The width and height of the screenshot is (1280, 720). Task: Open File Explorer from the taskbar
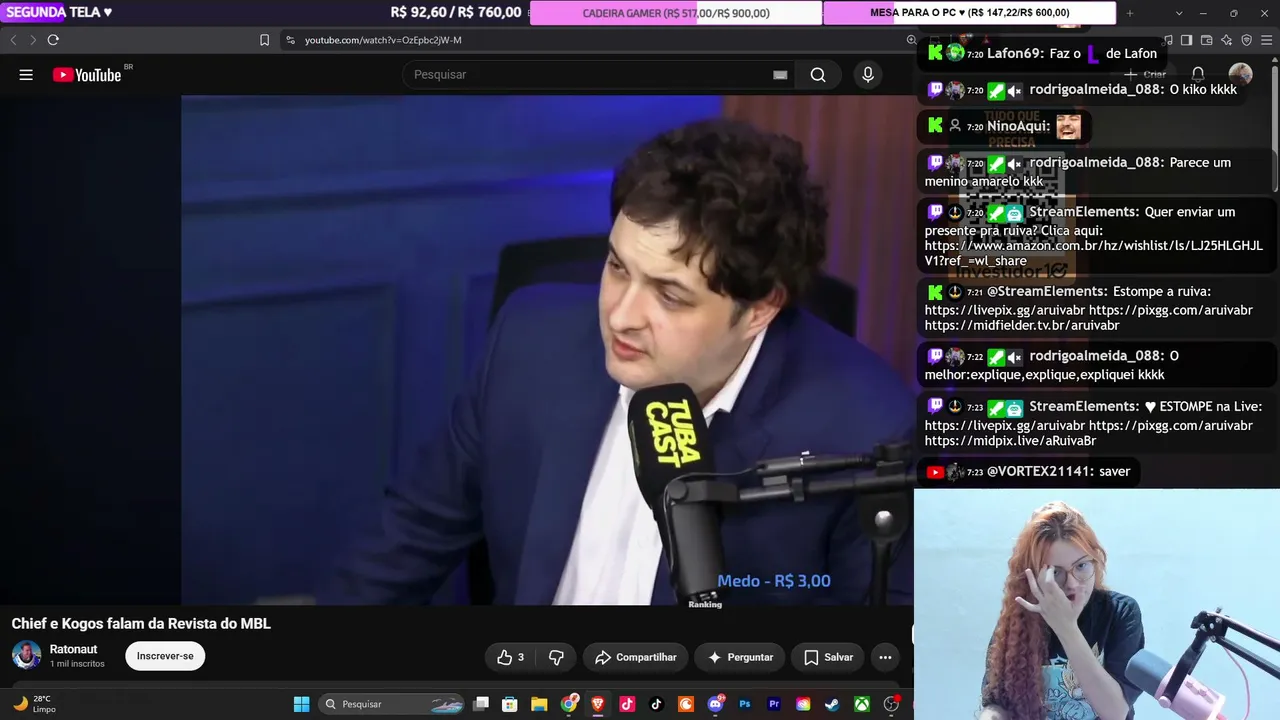538,704
